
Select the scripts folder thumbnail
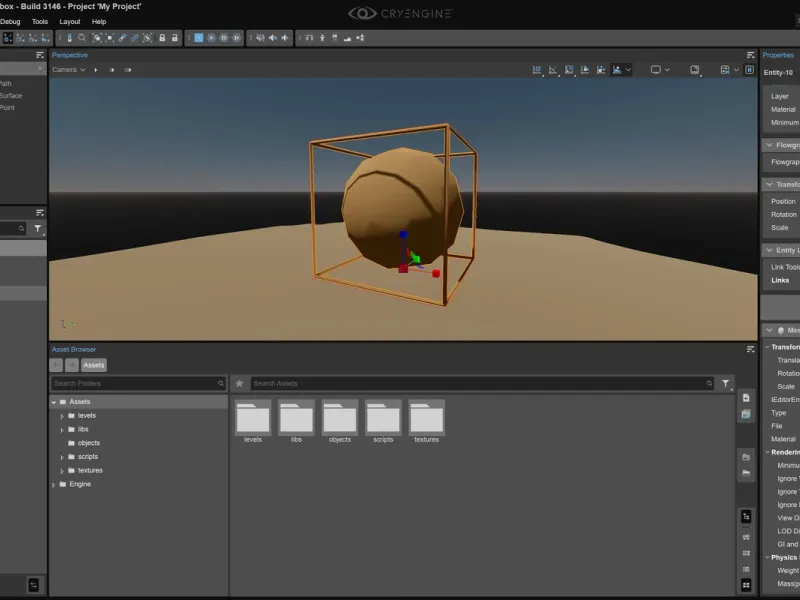(383, 421)
